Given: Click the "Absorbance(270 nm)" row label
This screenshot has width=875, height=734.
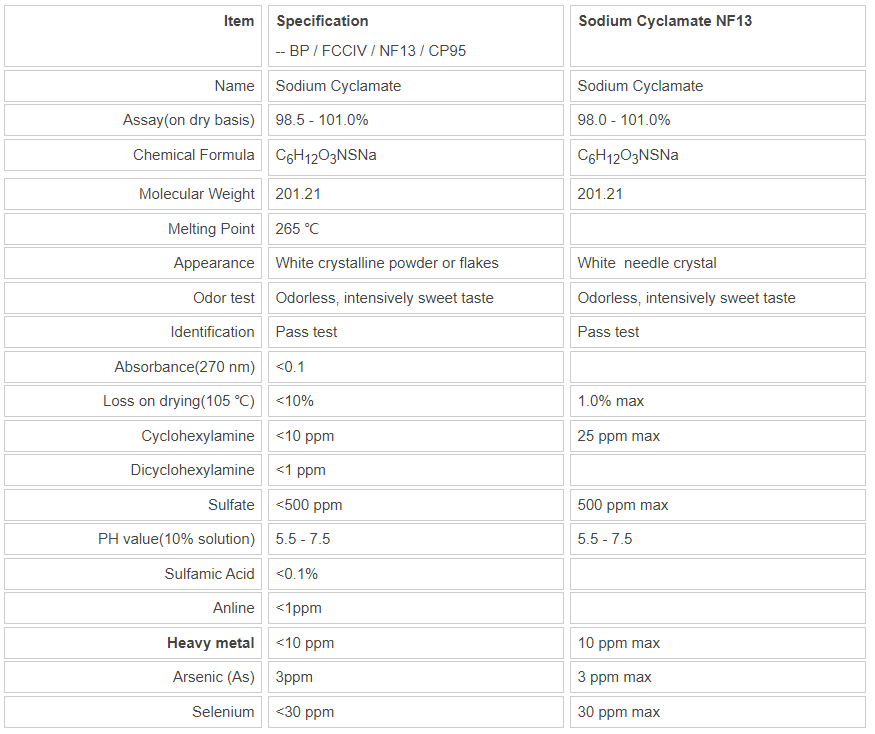Looking at the screenshot, I should tap(185, 367).
